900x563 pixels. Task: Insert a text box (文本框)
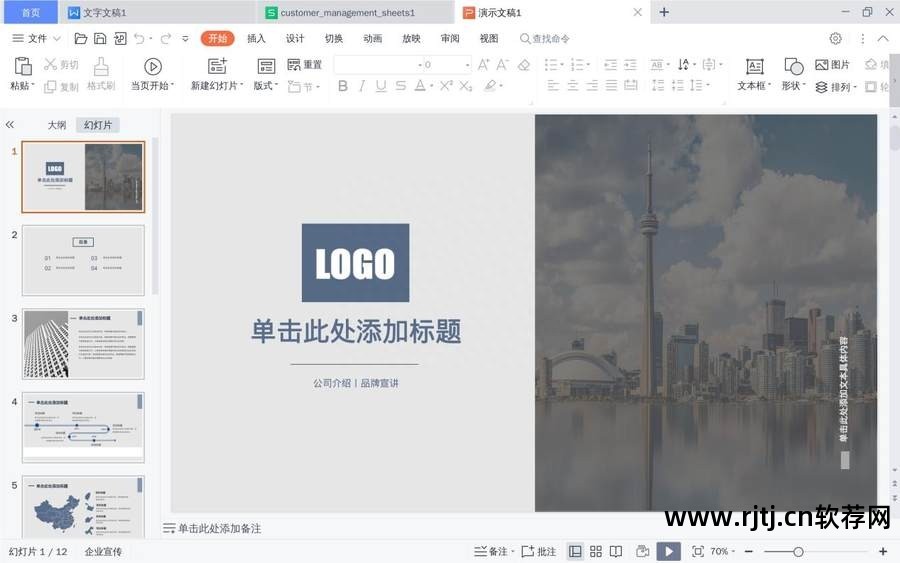(755, 67)
